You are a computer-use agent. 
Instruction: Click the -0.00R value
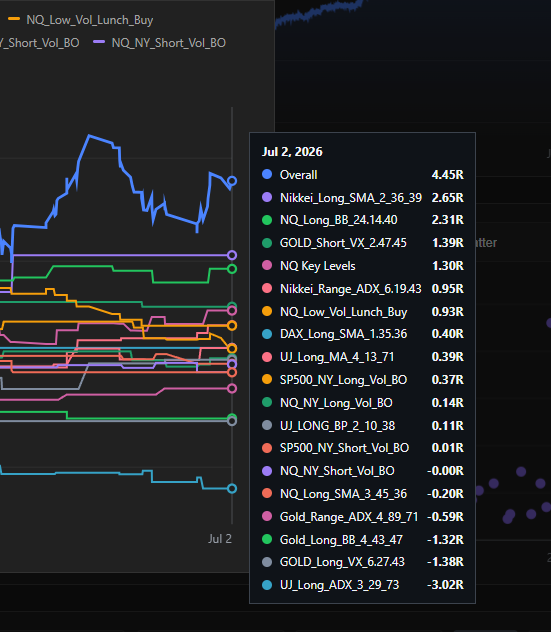click(445, 471)
